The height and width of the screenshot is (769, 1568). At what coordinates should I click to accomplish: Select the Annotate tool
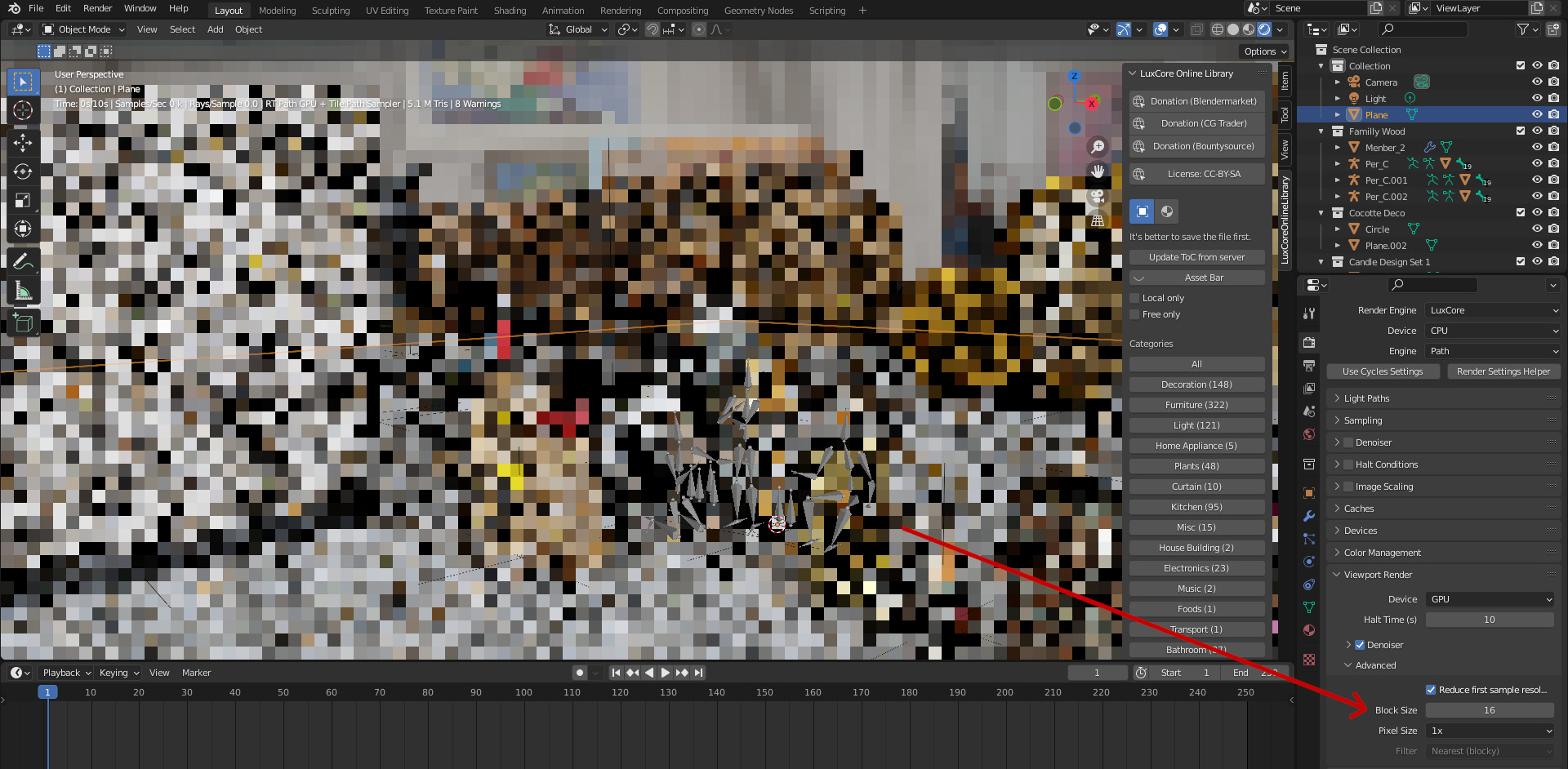[x=23, y=261]
